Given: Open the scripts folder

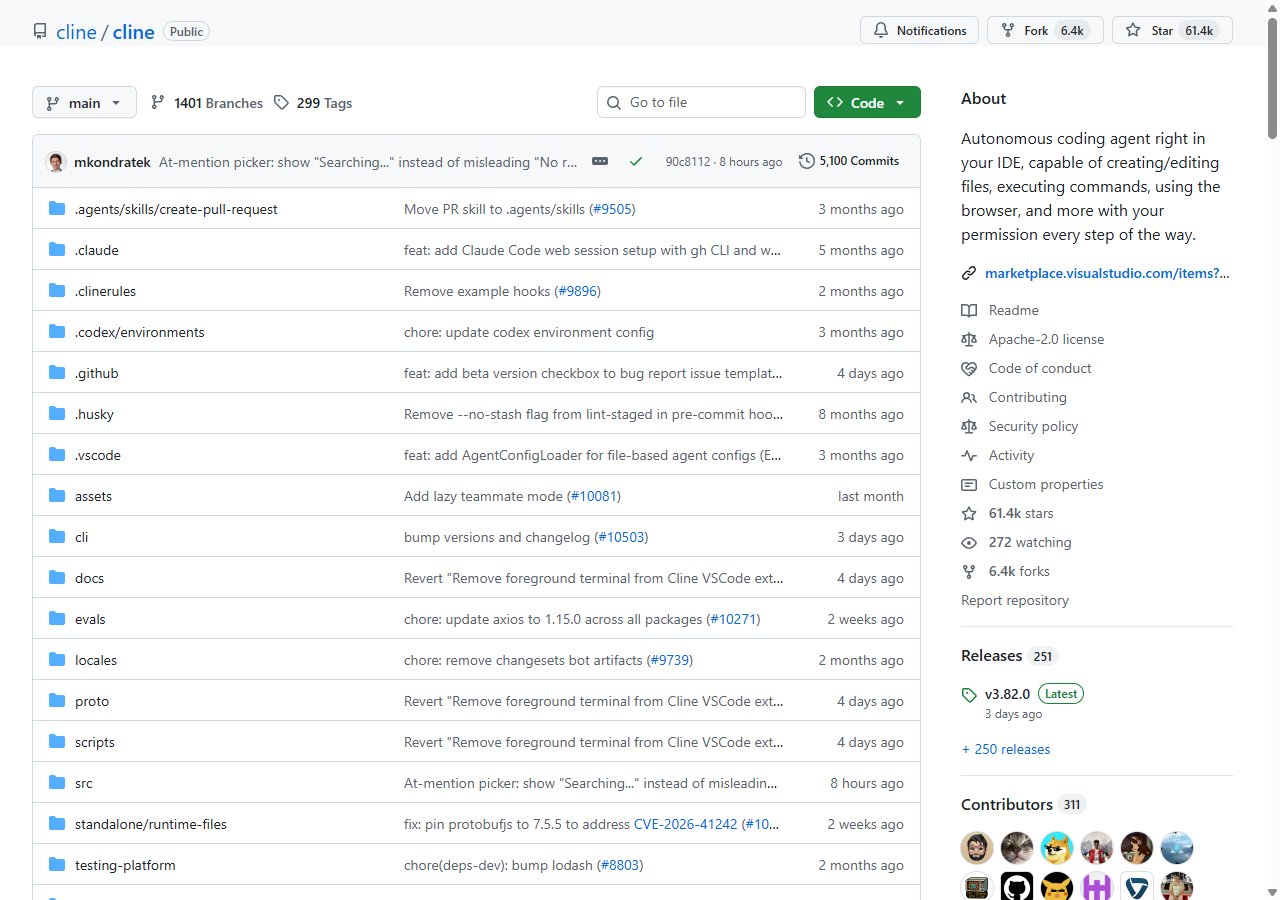Looking at the screenshot, I should (95, 742).
